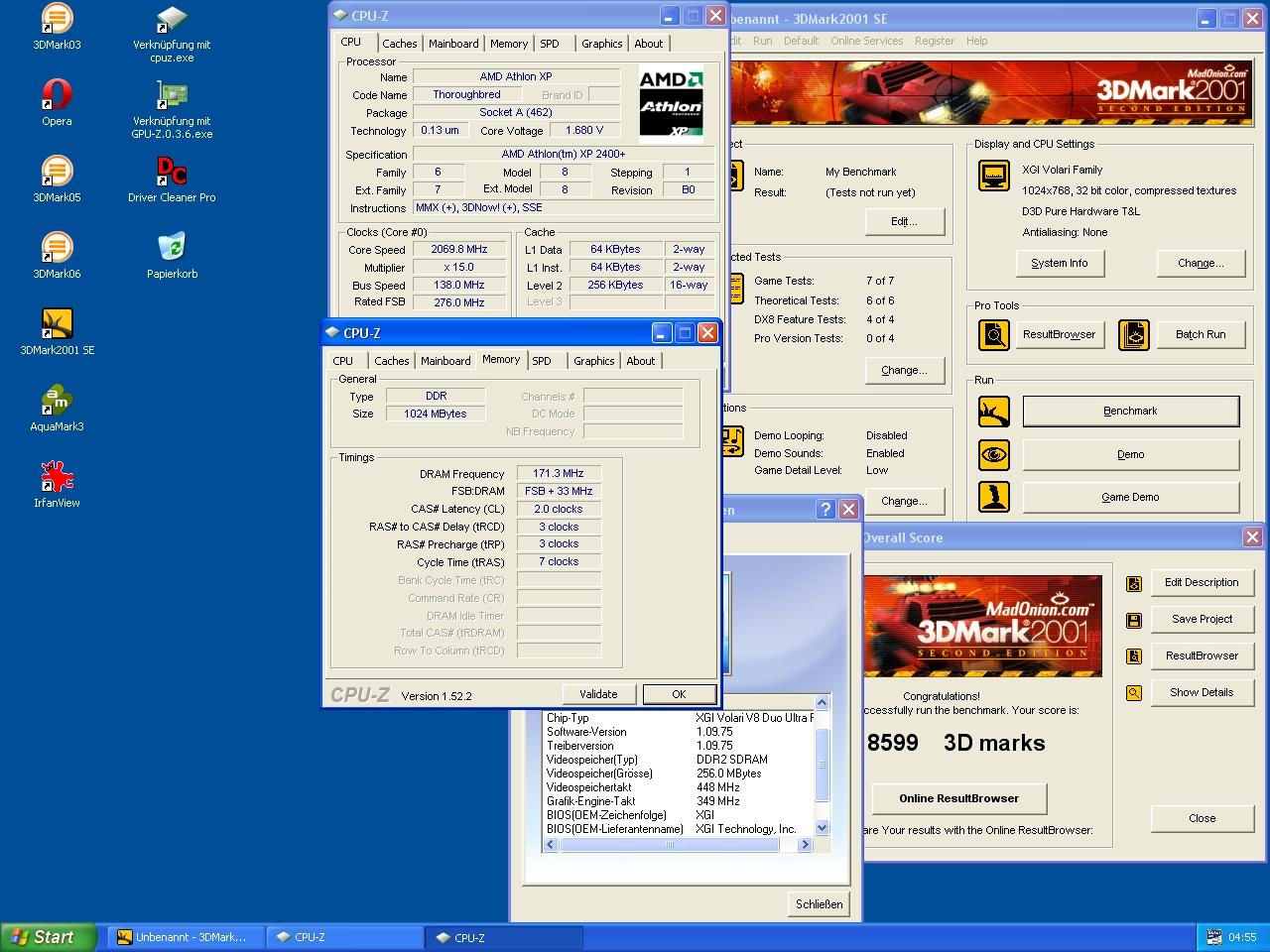
Task: Click the system tray icon beside the clock
Action: pyautogui.click(x=1213, y=936)
